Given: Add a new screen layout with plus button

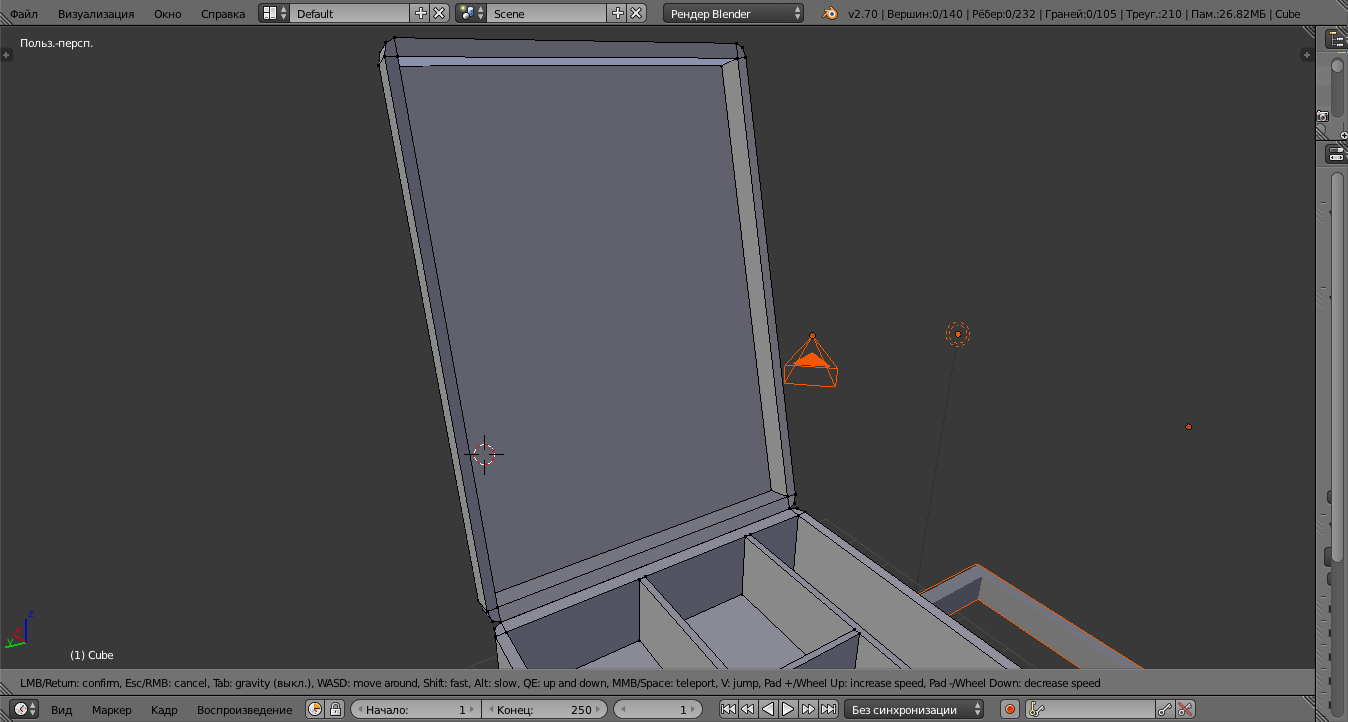Looking at the screenshot, I should click(x=421, y=13).
